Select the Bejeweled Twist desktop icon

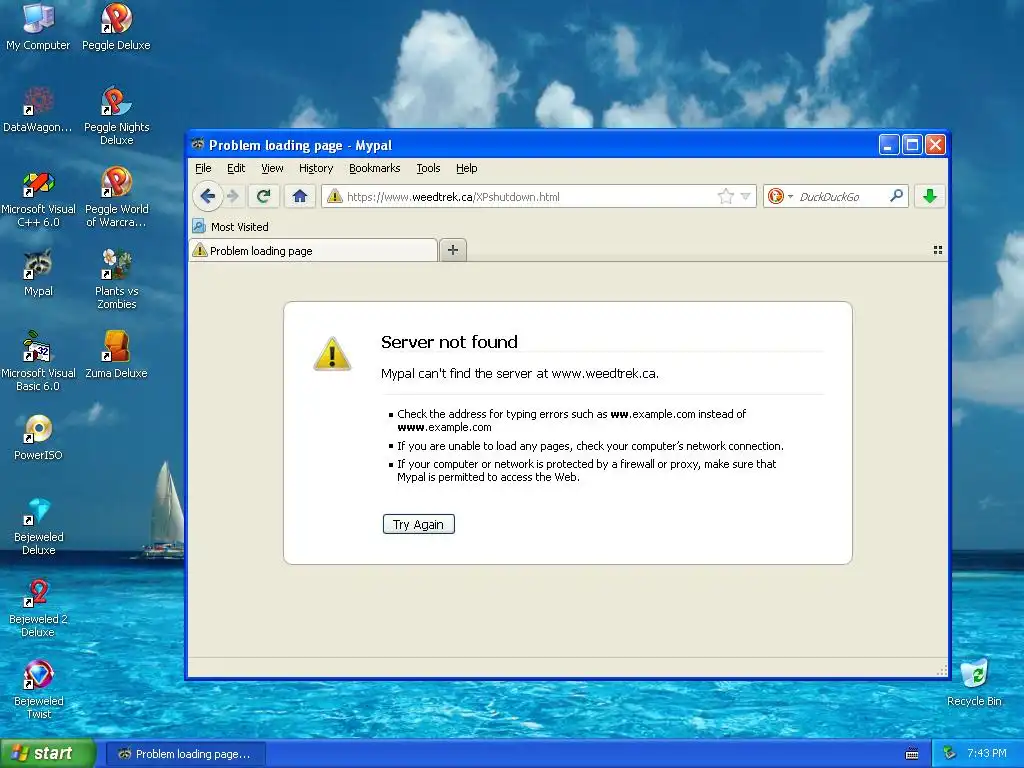[x=38, y=690]
